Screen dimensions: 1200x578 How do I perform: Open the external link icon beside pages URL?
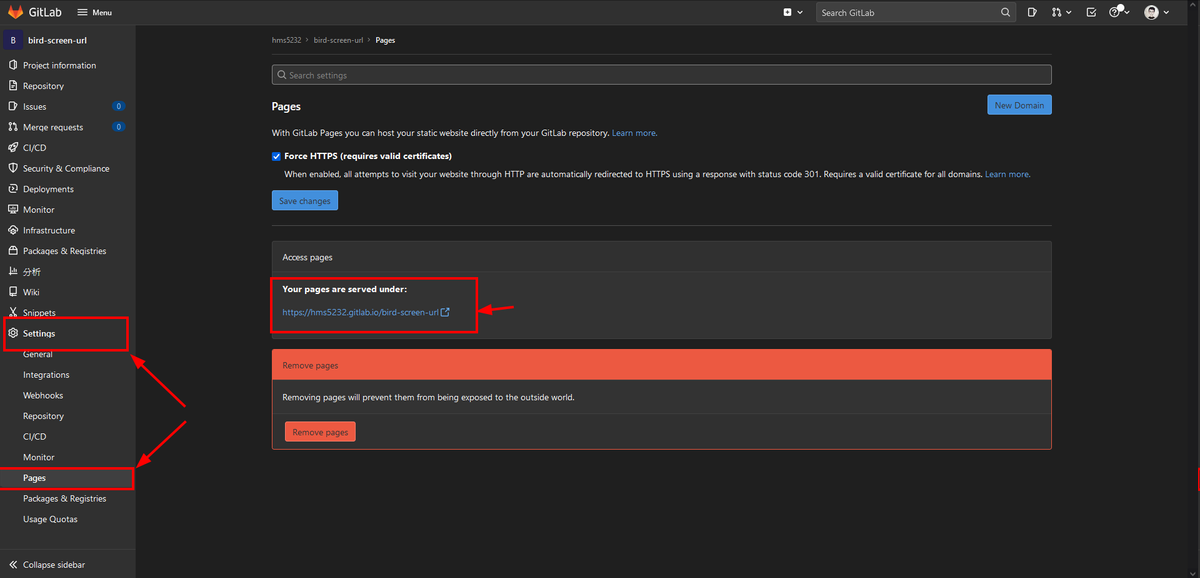[445, 312]
